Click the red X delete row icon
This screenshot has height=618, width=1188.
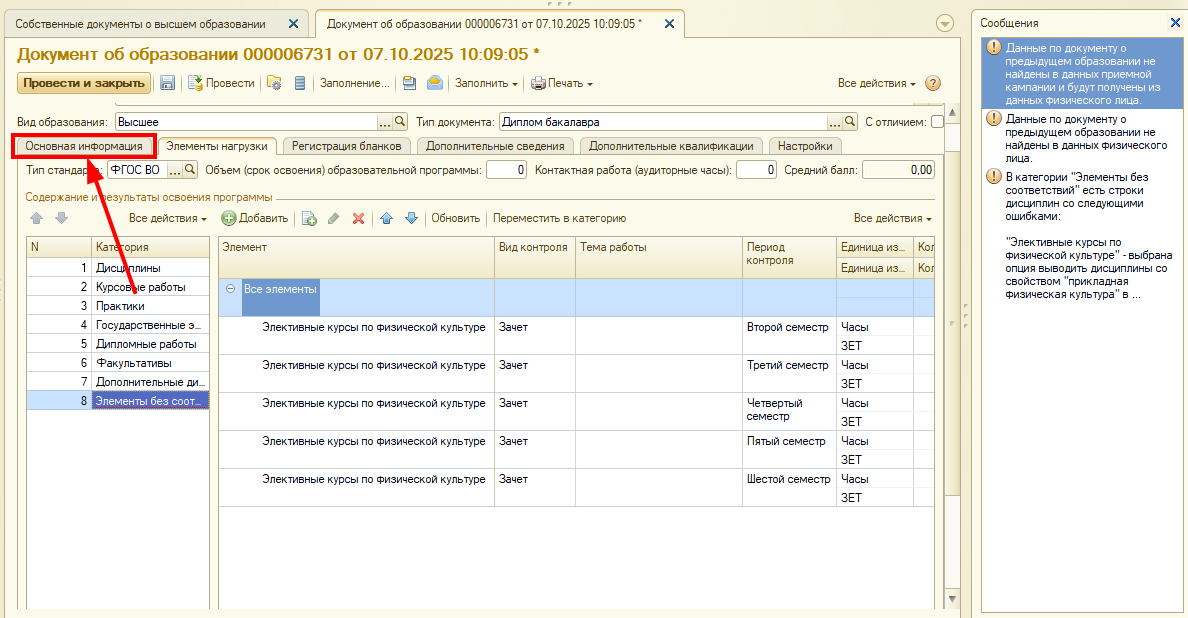click(x=358, y=218)
